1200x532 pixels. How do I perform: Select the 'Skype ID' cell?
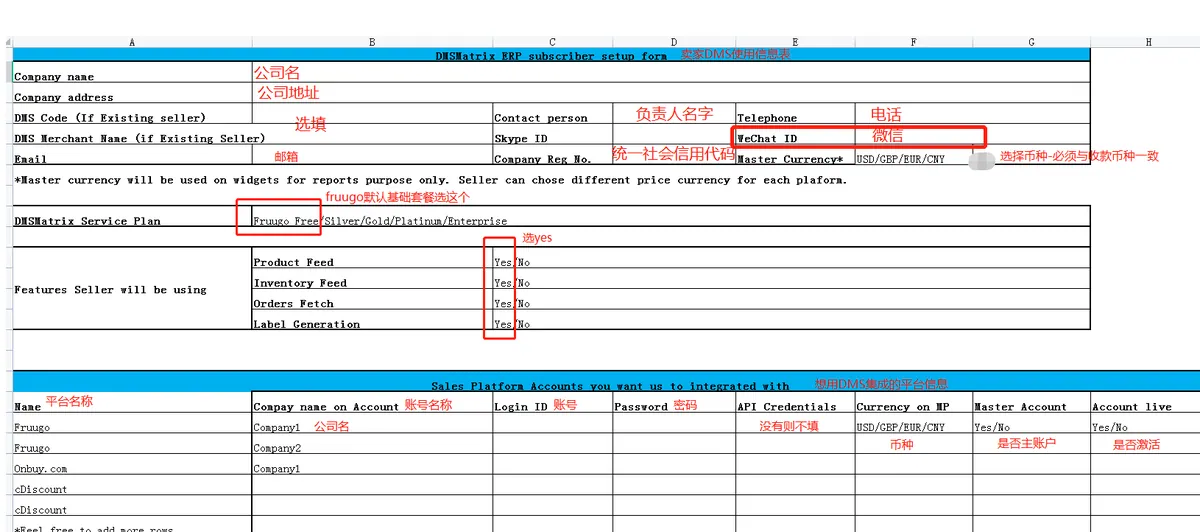coord(553,135)
